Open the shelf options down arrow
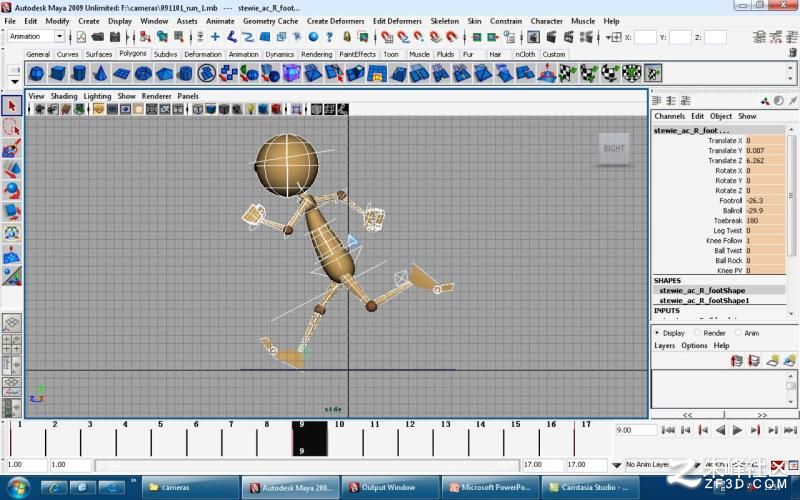 15,82
